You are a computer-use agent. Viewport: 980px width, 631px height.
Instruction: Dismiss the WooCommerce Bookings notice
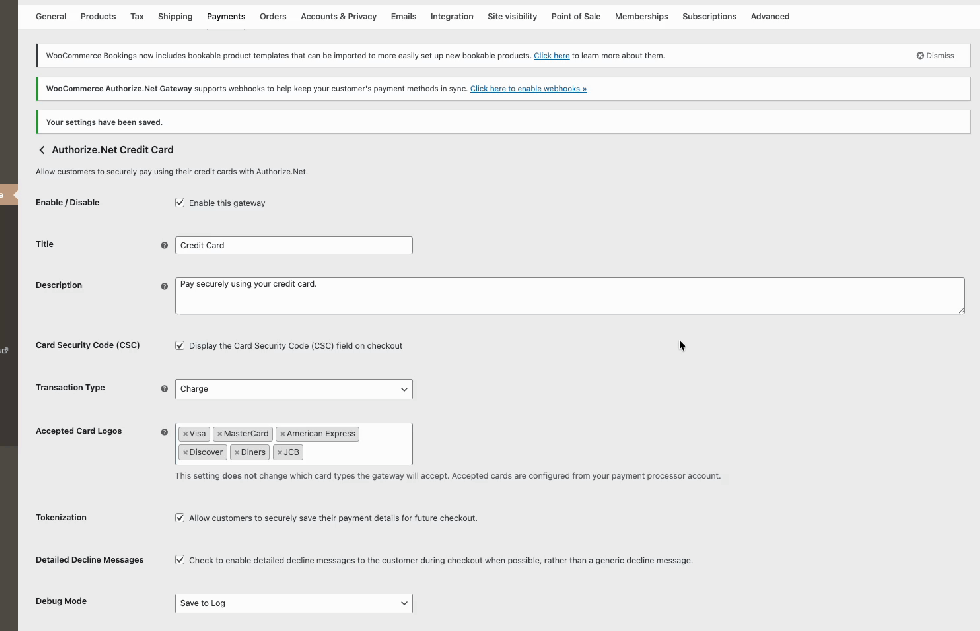click(x=935, y=56)
